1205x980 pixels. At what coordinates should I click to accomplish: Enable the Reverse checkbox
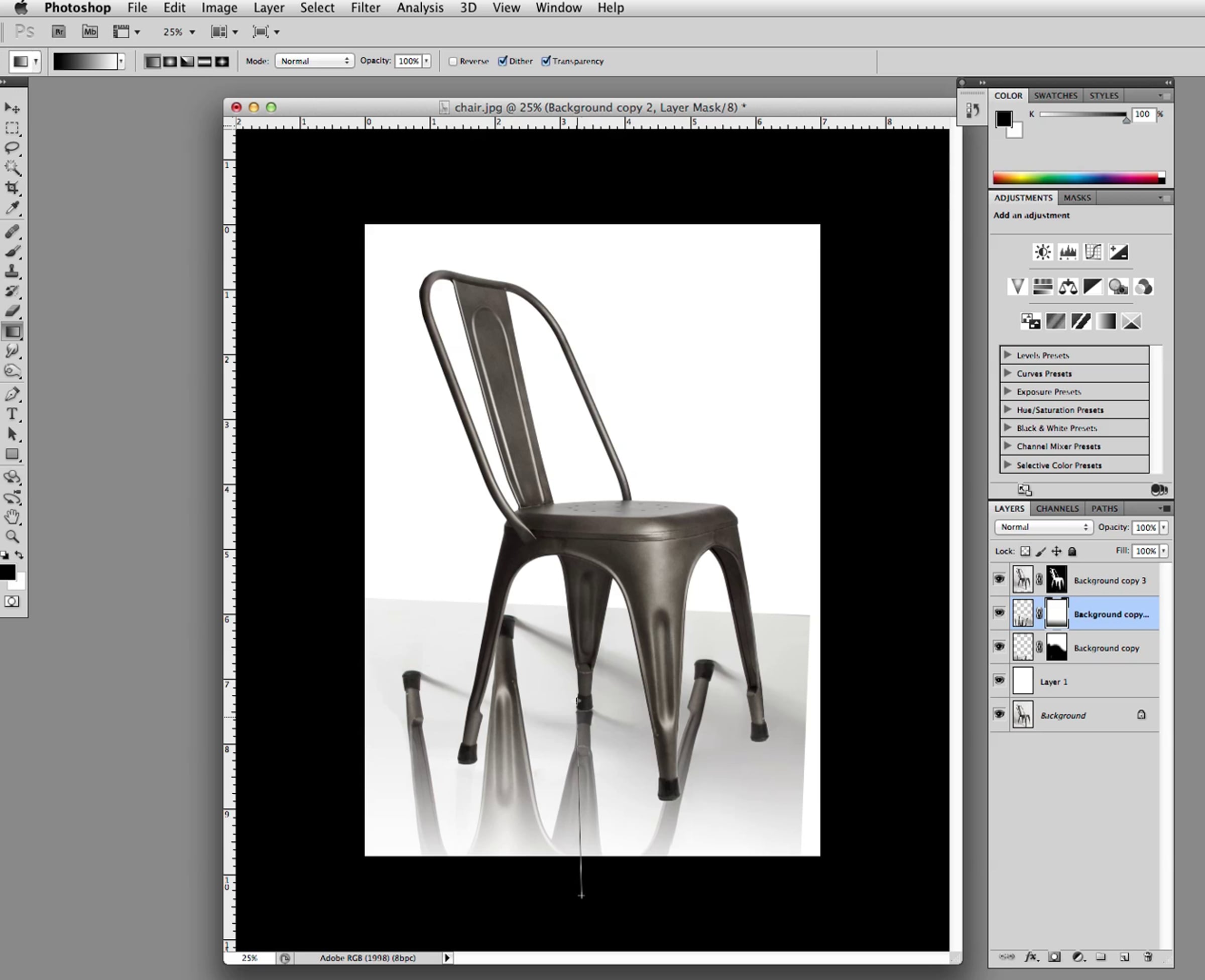click(453, 61)
